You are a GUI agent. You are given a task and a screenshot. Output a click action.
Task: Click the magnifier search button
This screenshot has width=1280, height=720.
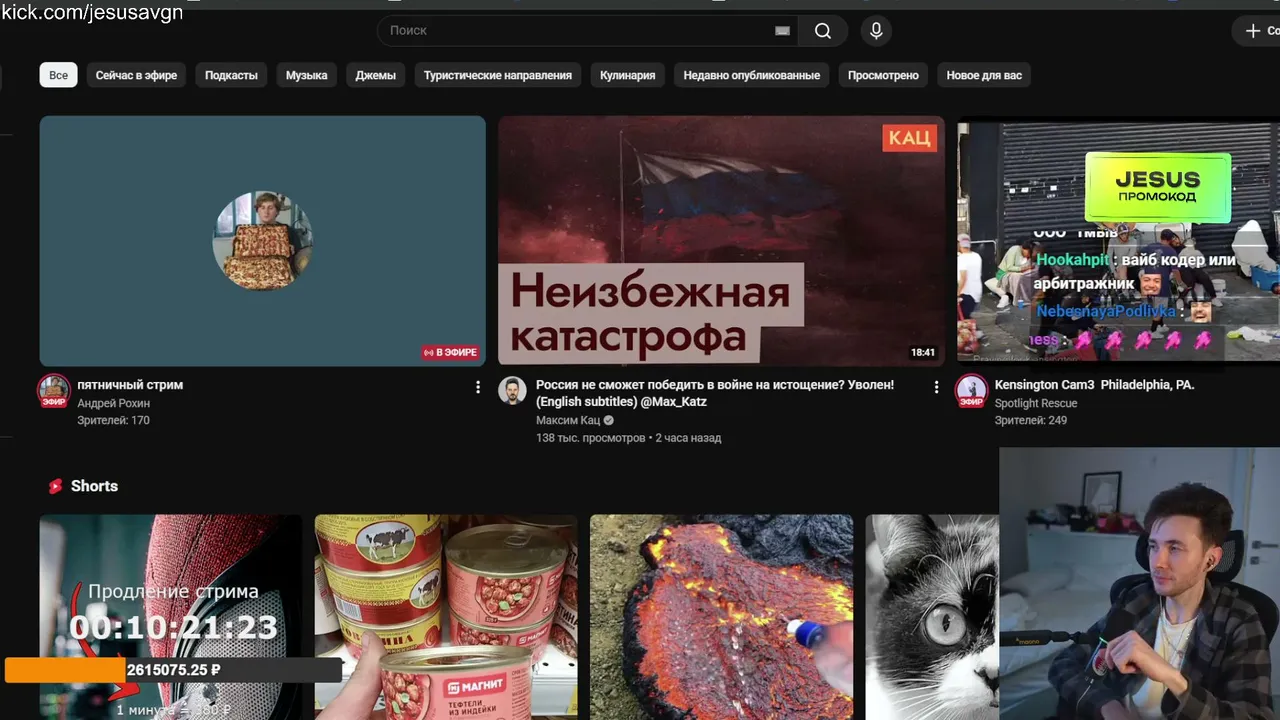[x=823, y=31]
